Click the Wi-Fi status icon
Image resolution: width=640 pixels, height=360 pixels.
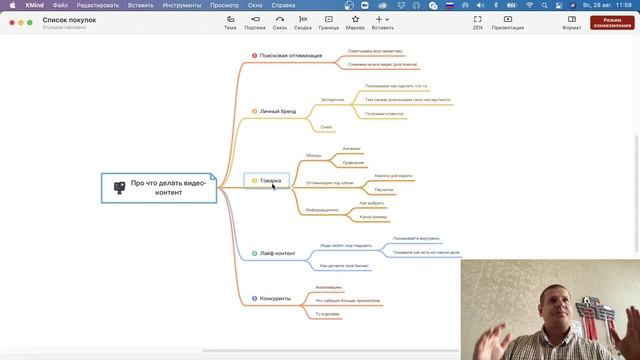(529, 5)
